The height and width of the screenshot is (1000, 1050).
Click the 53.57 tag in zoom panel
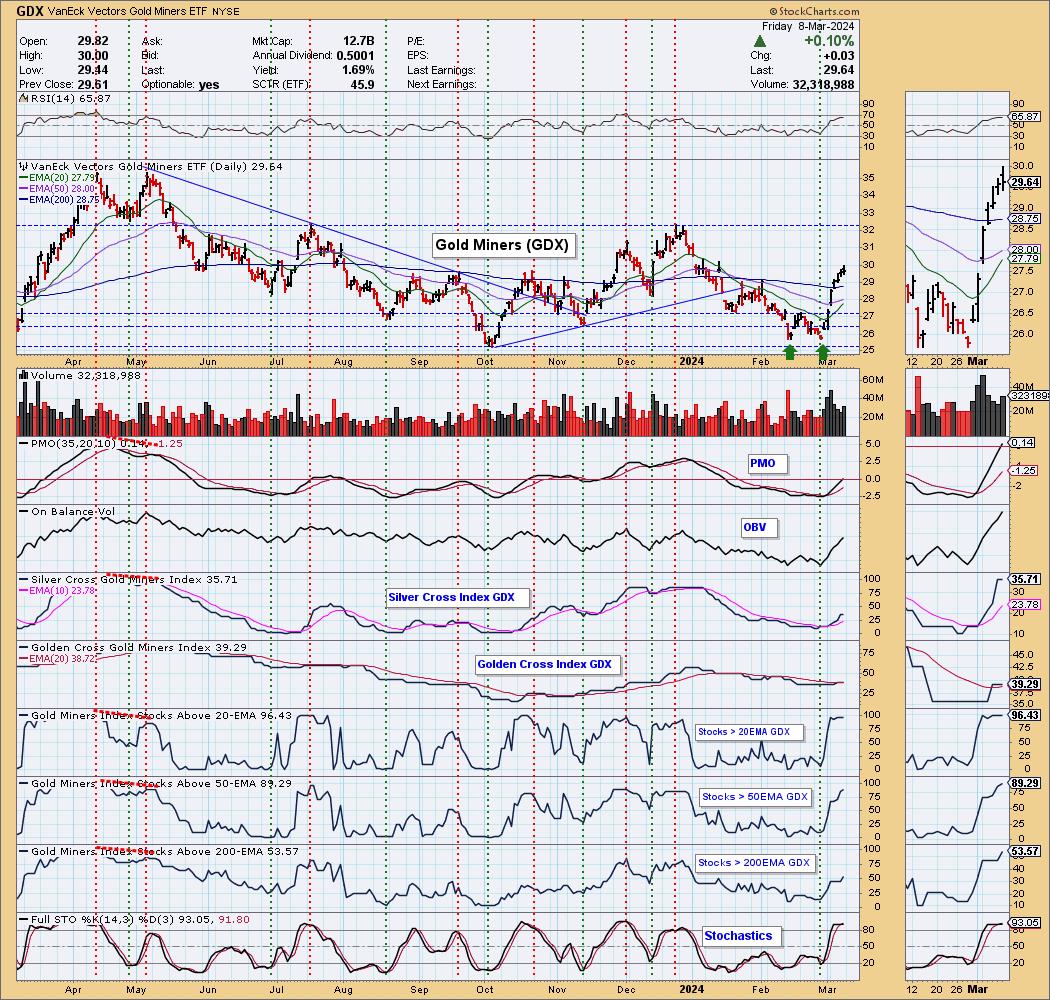tap(1025, 852)
